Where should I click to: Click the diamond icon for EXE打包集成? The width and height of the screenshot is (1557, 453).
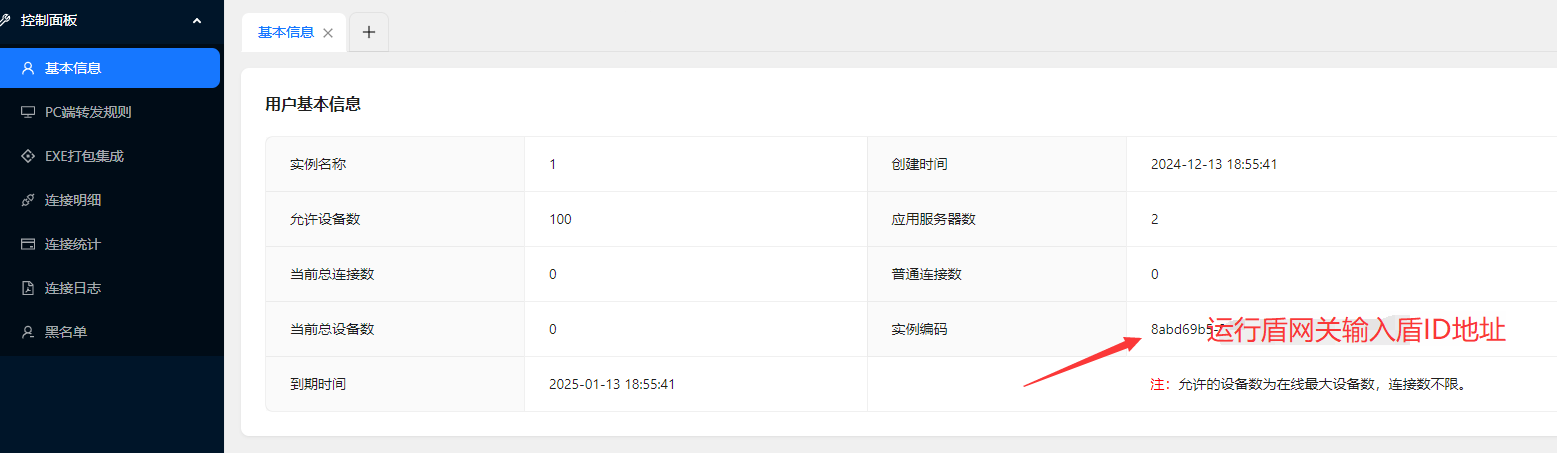click(28, 156)
